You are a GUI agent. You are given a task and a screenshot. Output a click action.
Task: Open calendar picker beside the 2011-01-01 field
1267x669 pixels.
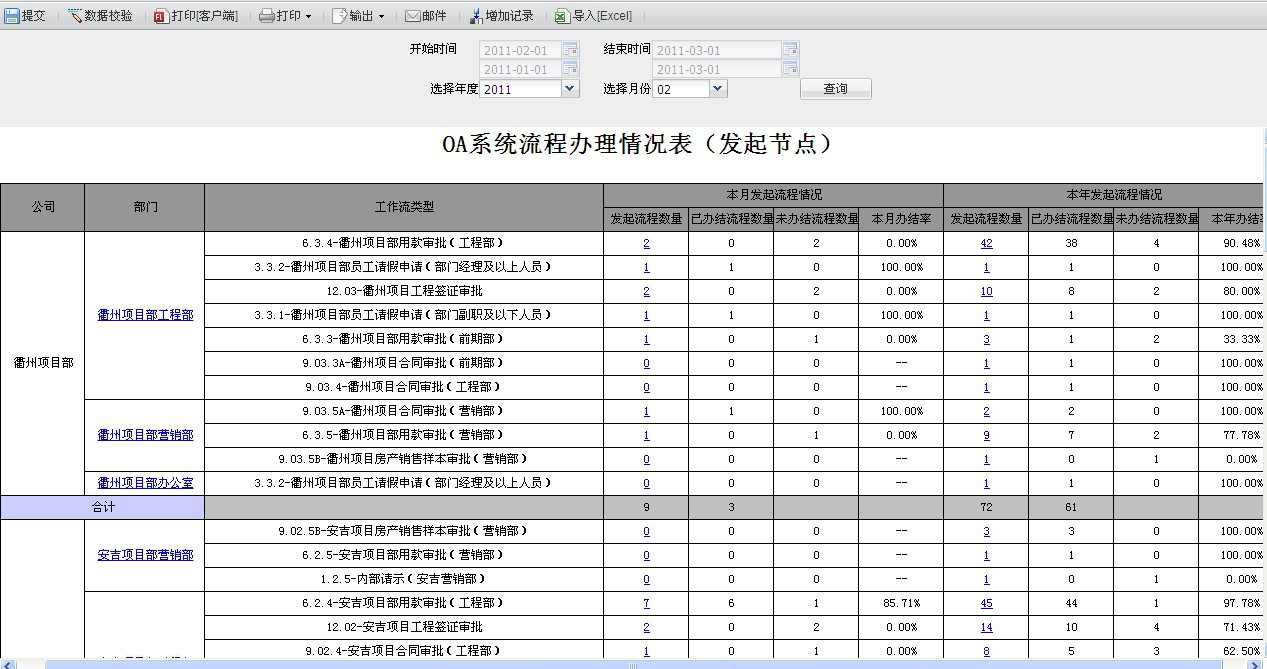click(570, 69)
